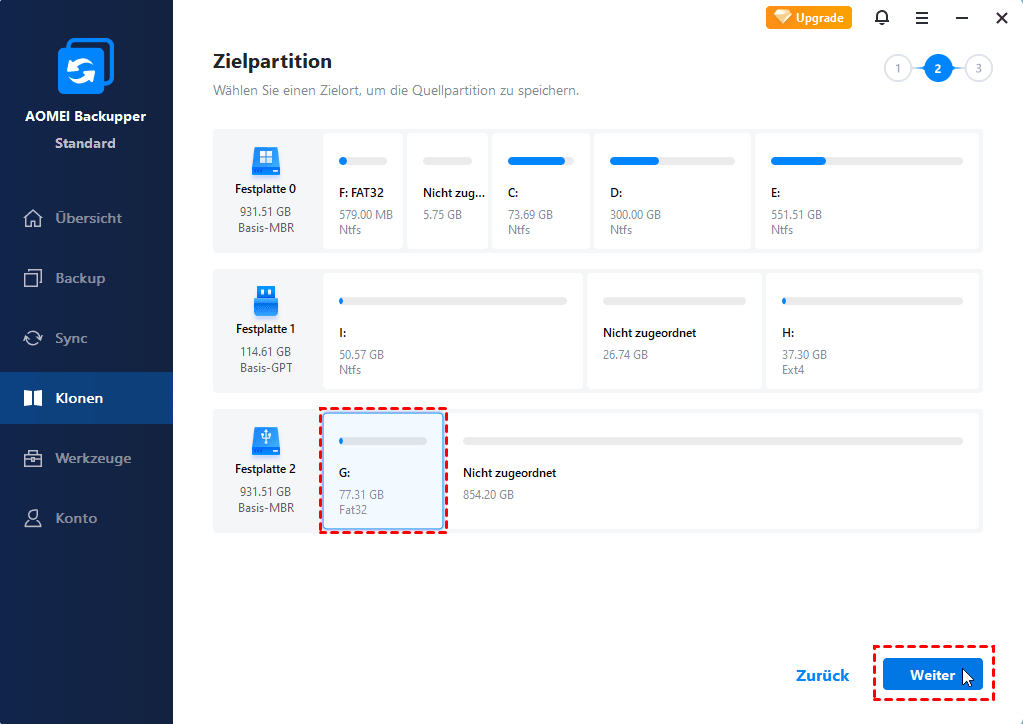1023x724 pixels.
Task: Click the 114.61 GB disk size text
Action: pos(266,352)
